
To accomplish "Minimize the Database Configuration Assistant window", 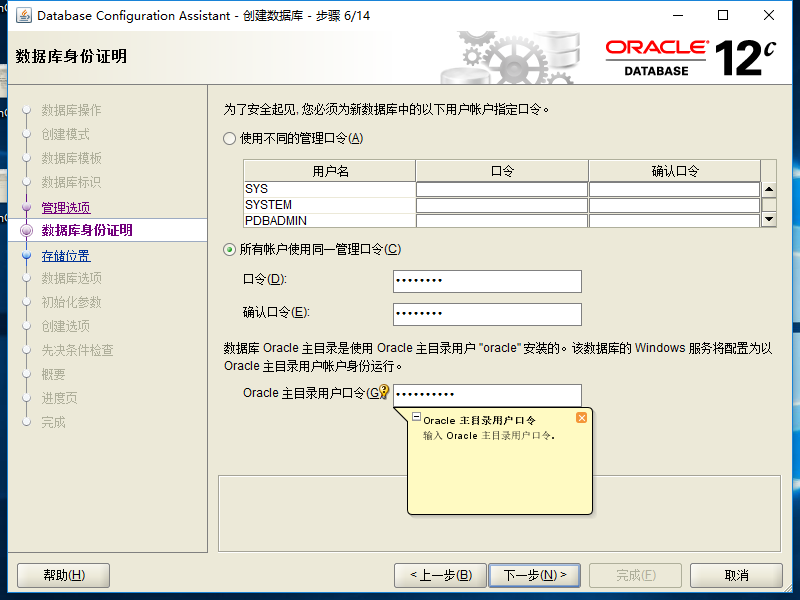I will click(678, 15).
